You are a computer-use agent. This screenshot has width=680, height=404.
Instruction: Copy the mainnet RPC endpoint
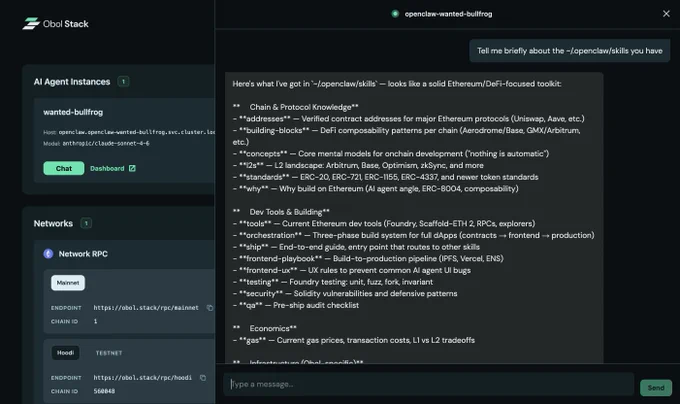coord(210,308)
